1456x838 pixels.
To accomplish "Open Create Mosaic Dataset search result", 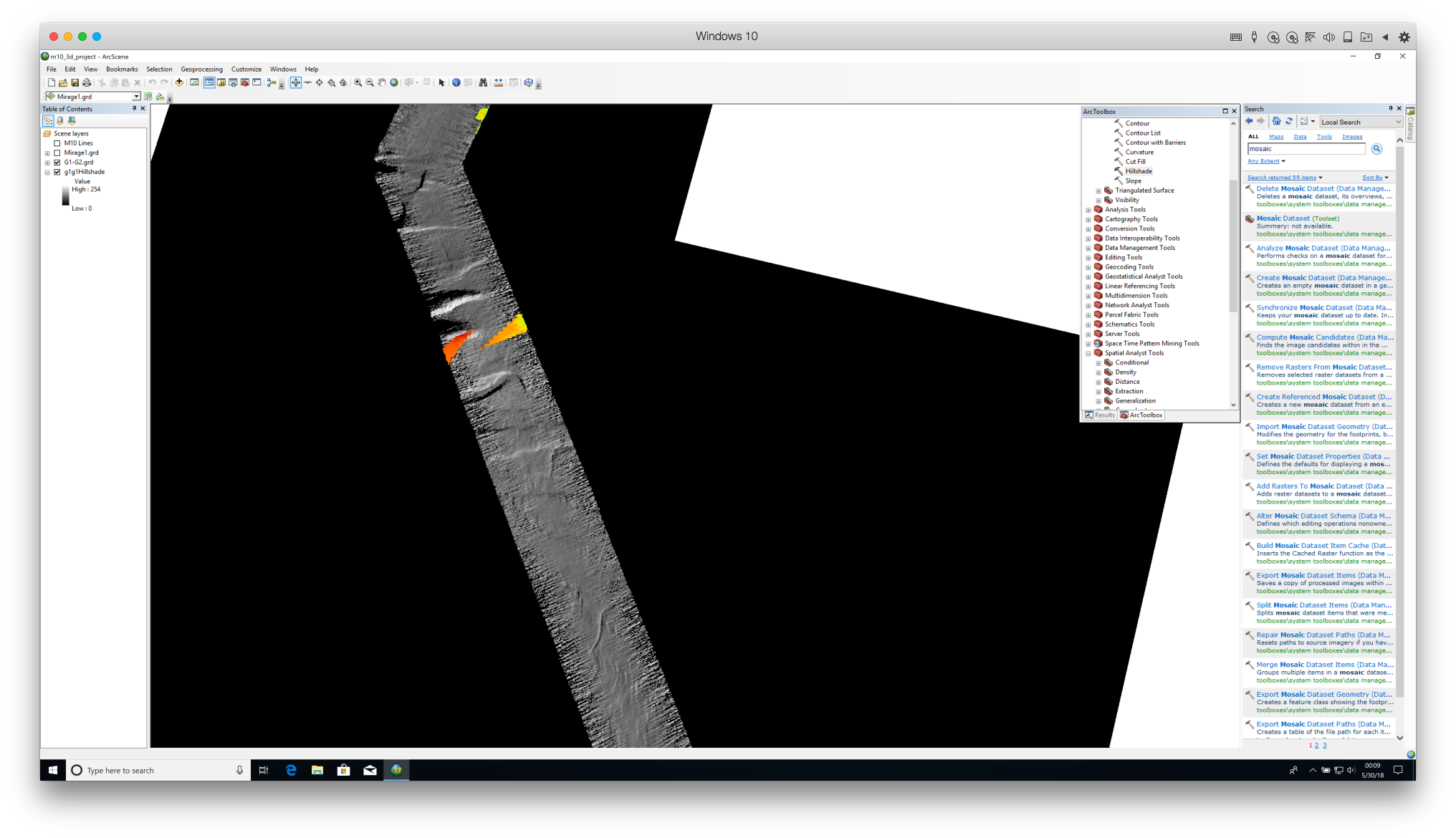I will 1323,278.
